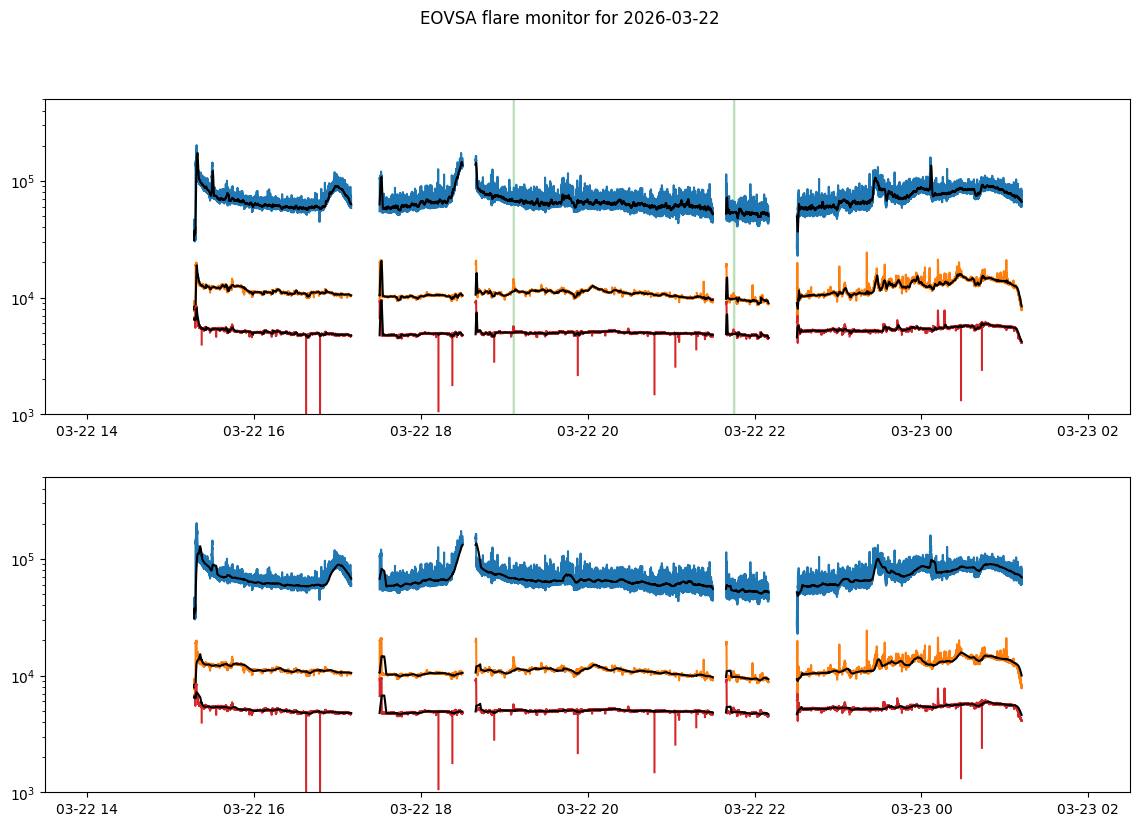Click the "03-23 00" tick label on top plot
1143x826 pixels.
click(921, 432)
